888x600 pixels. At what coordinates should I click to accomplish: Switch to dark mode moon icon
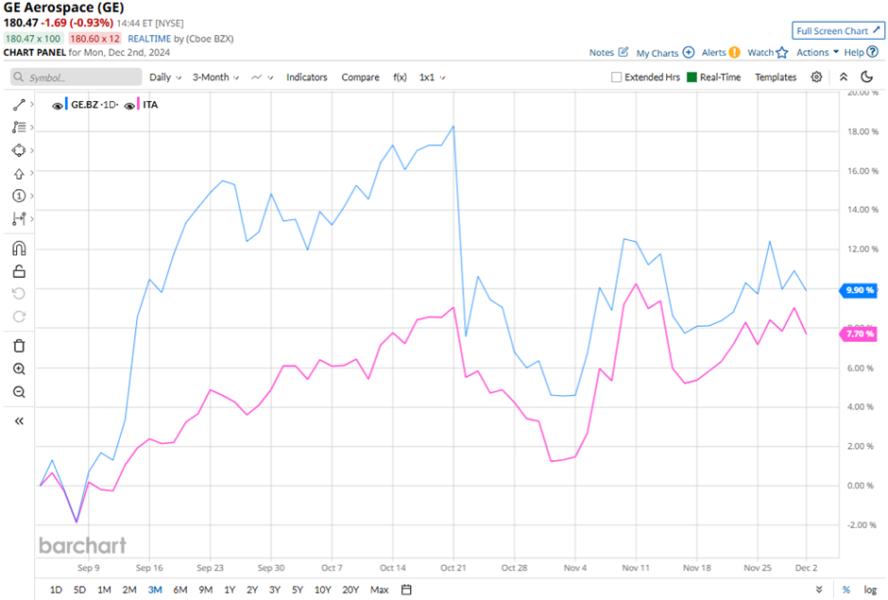coord(866,76)
